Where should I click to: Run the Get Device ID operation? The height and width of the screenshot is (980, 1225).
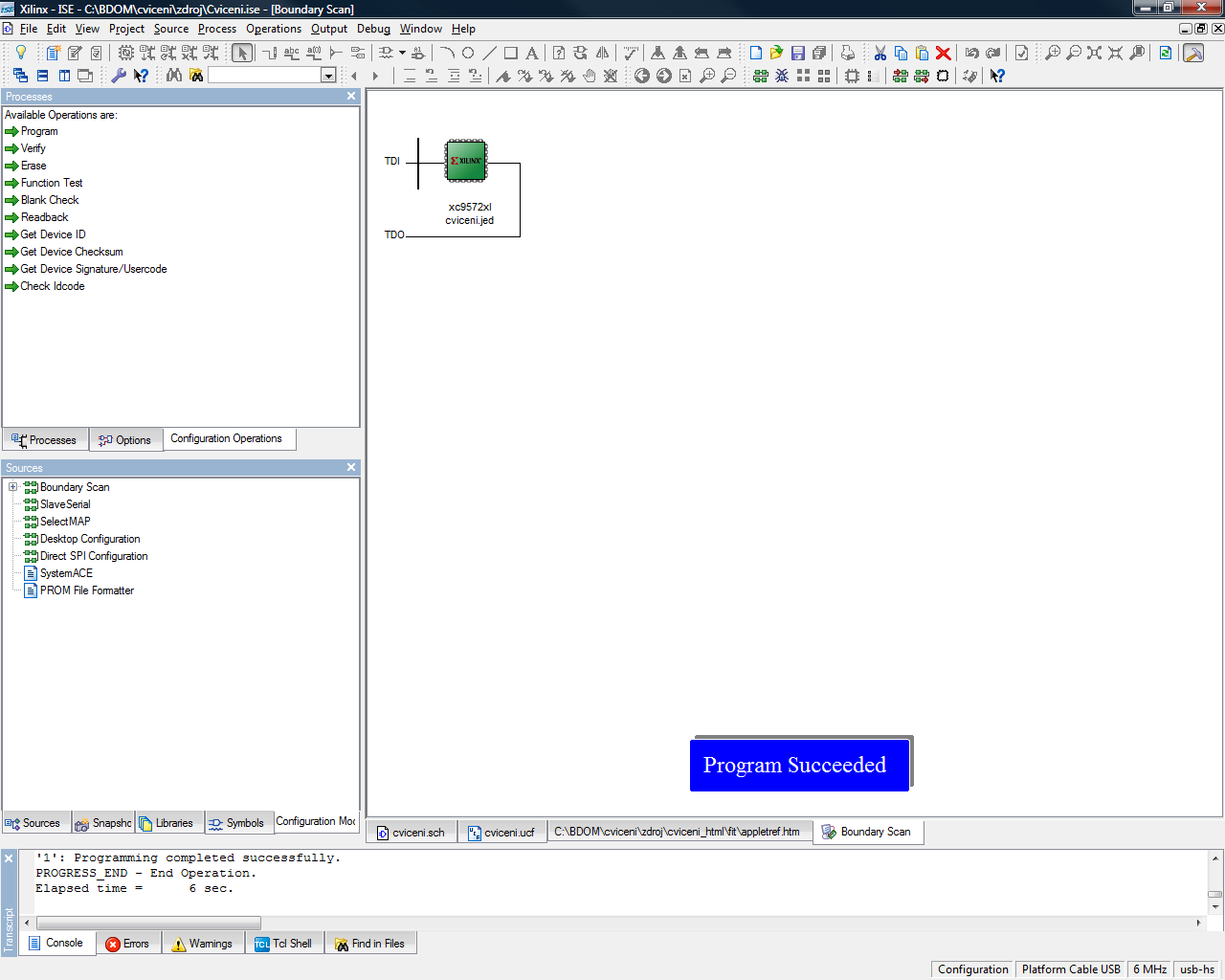click(x=45, y=234)
